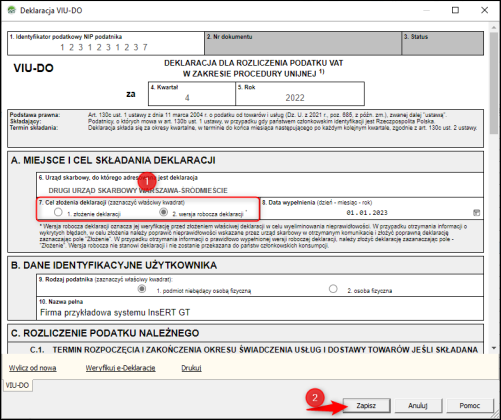Click the app icon in the title bar
This screenshot has height=420, width=501.
point(11,10)
